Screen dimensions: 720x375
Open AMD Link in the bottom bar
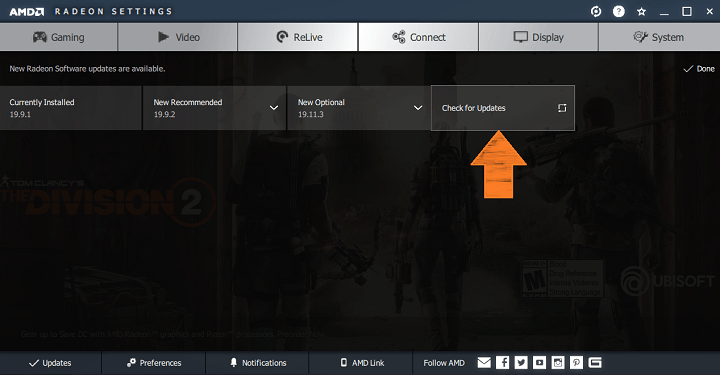click(x=361, y=363)
